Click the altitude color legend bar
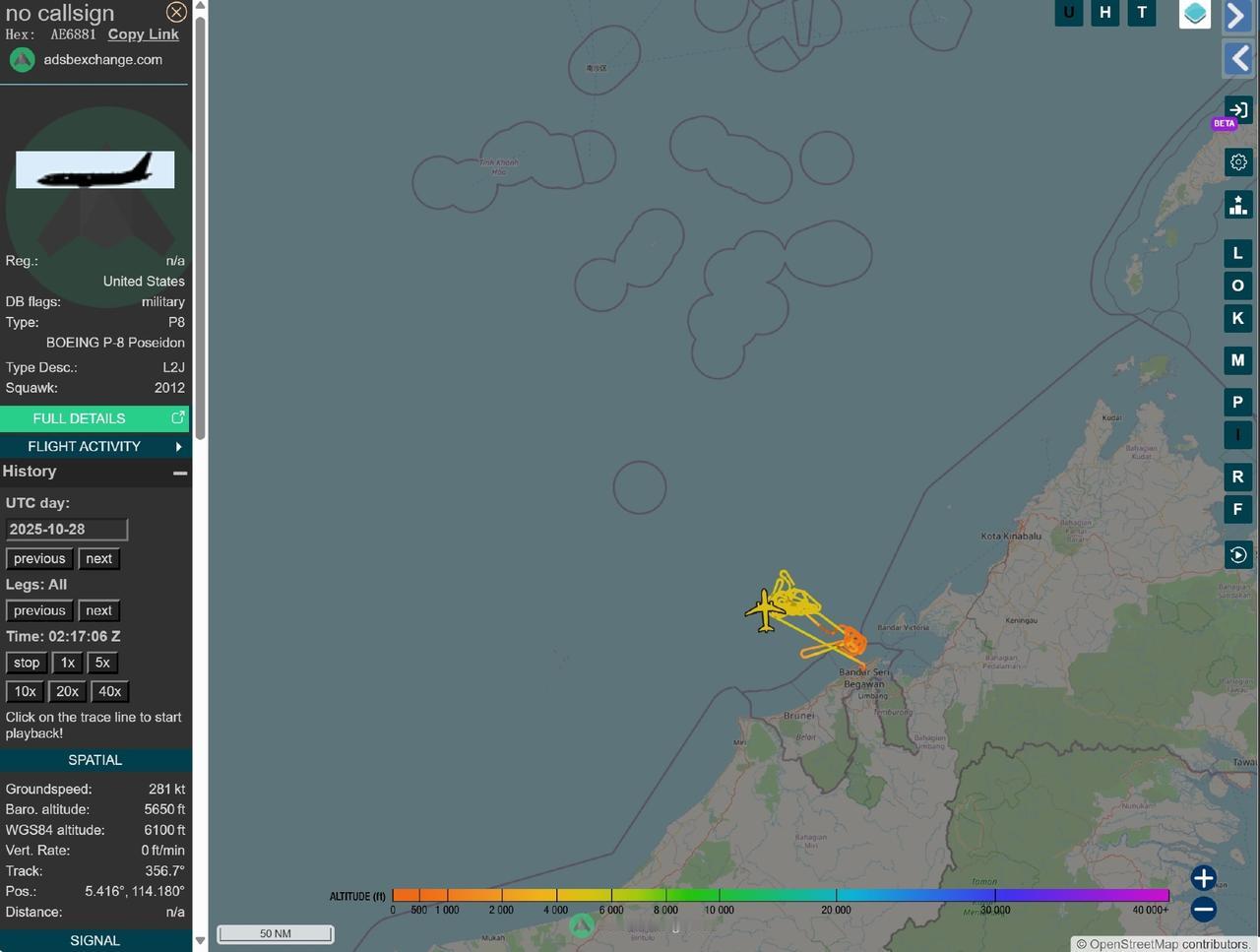This screenshot has width=1260, height=952. pos(781,895)
